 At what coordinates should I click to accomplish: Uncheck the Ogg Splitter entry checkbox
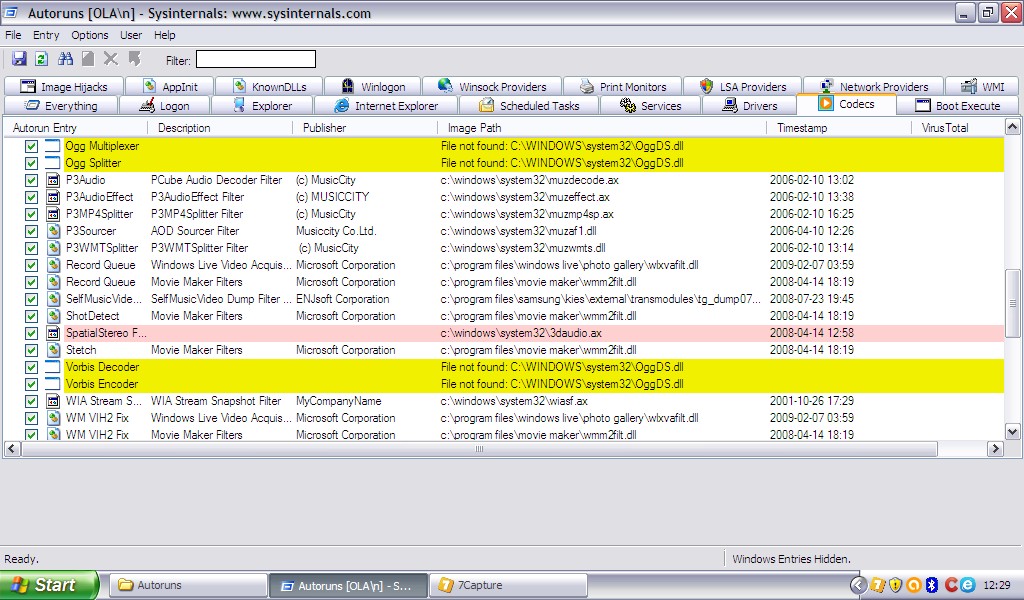31,163
